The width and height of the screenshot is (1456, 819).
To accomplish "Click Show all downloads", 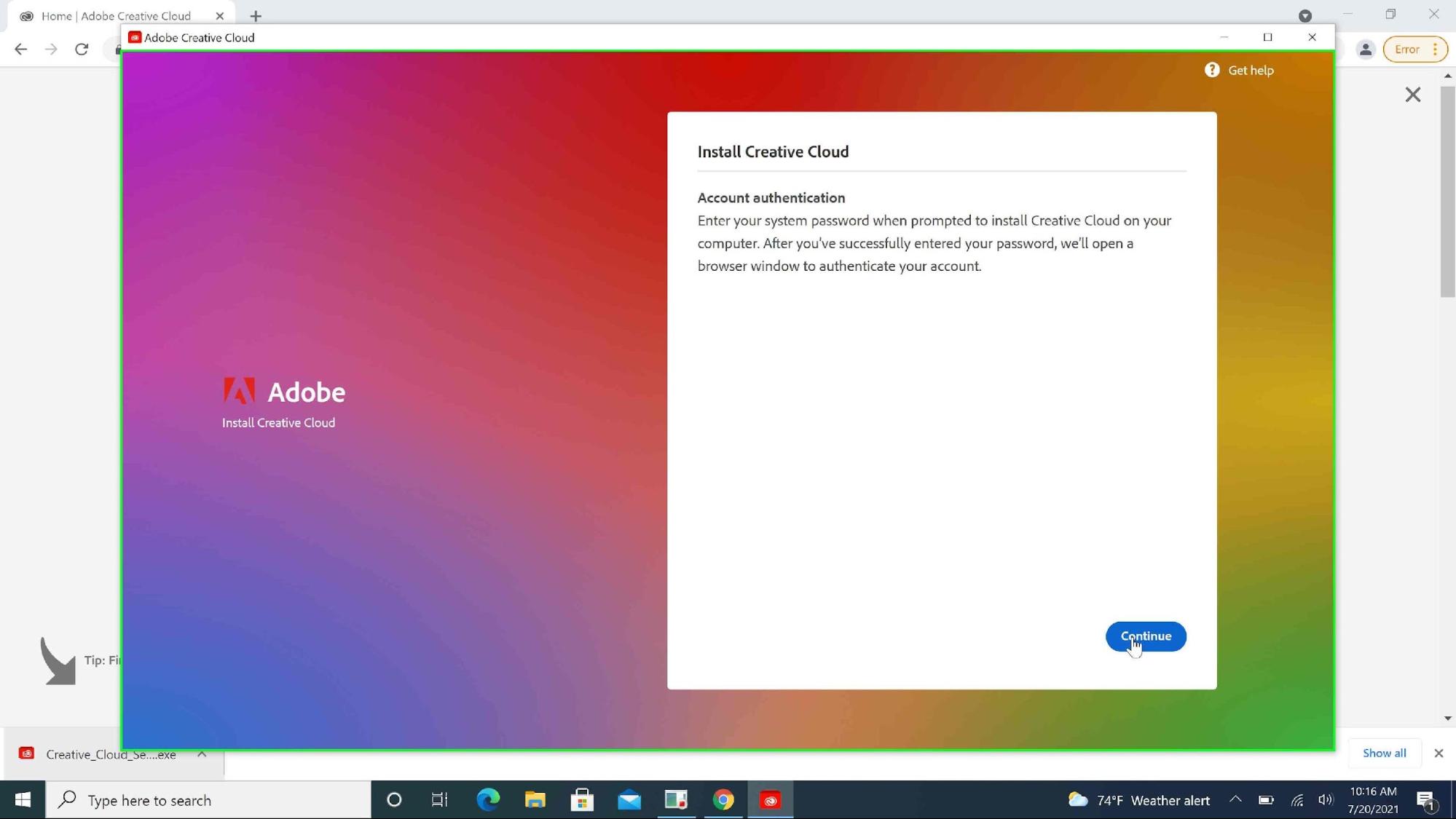I will coord(1384,753).
